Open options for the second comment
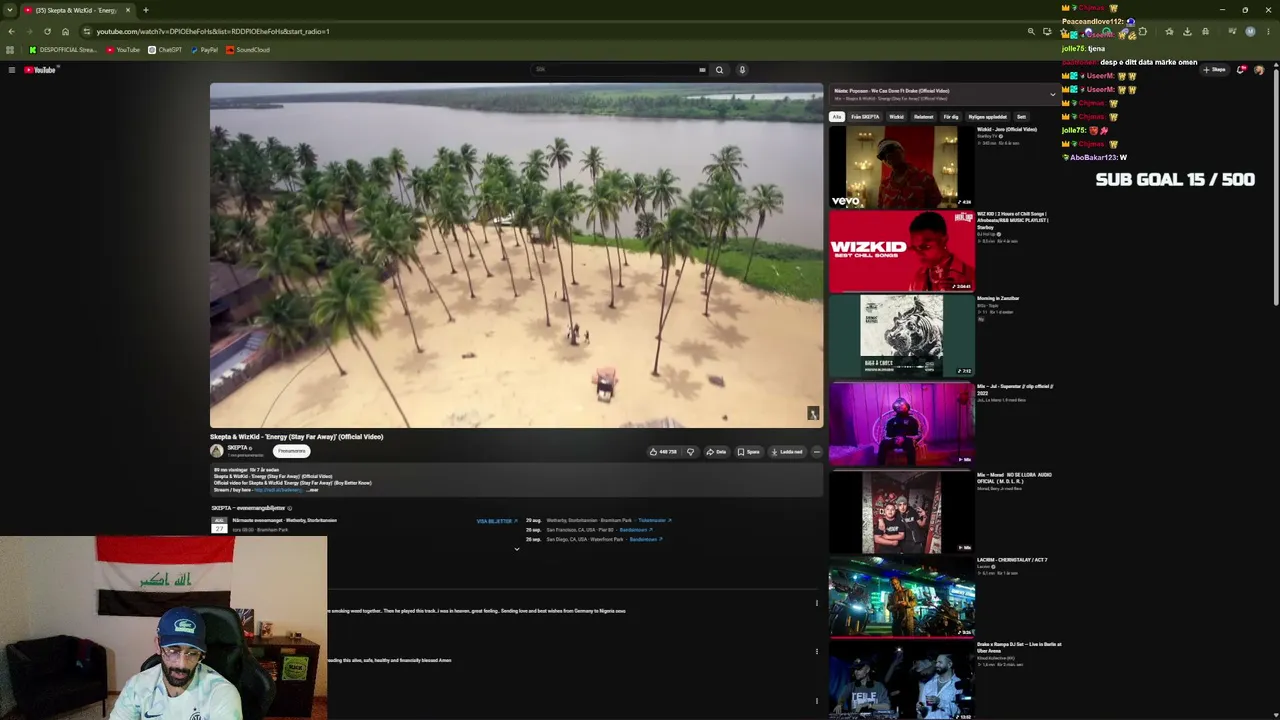This screenshot has height=720, width=1280. tap(816, 652)
